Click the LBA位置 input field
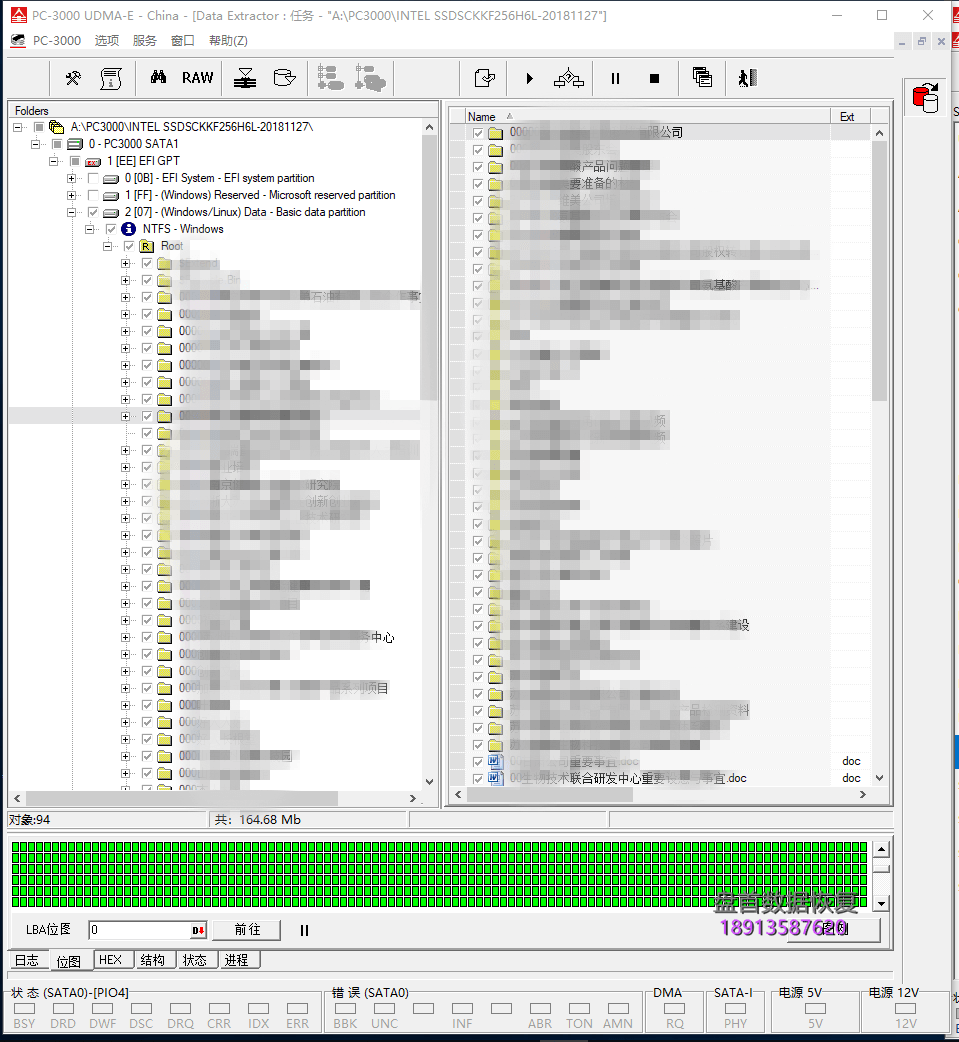The height and width of the screenshot is (1042, 959). tap(140, 930)
